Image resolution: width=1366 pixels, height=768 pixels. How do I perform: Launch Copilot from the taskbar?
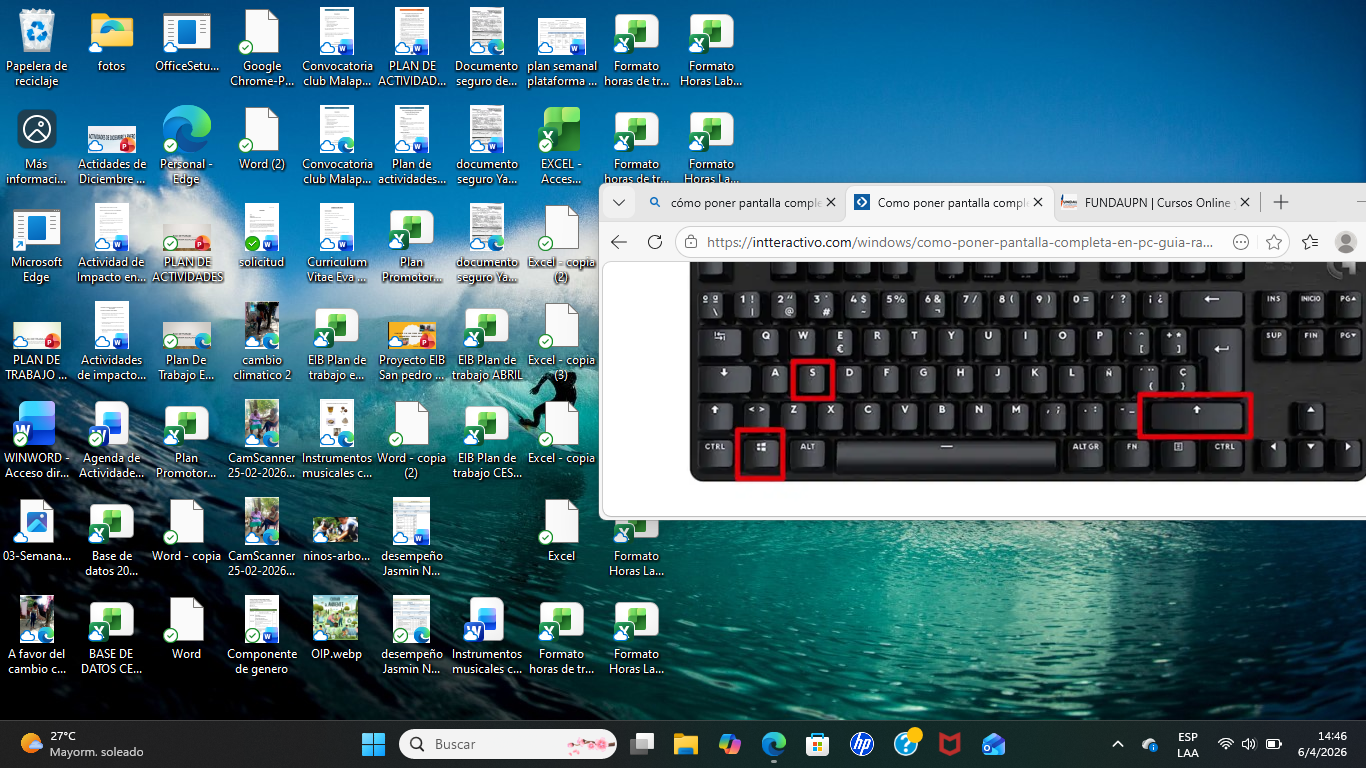pos(730,744)
